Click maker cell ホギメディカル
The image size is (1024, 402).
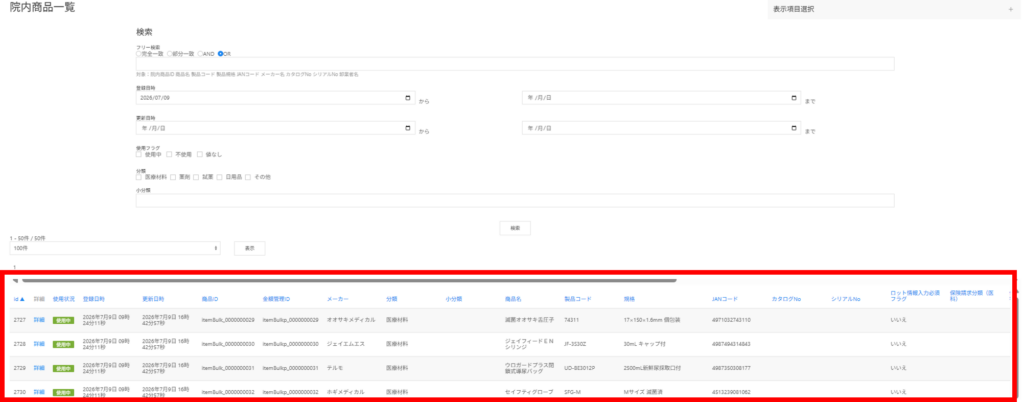point(345,392)
